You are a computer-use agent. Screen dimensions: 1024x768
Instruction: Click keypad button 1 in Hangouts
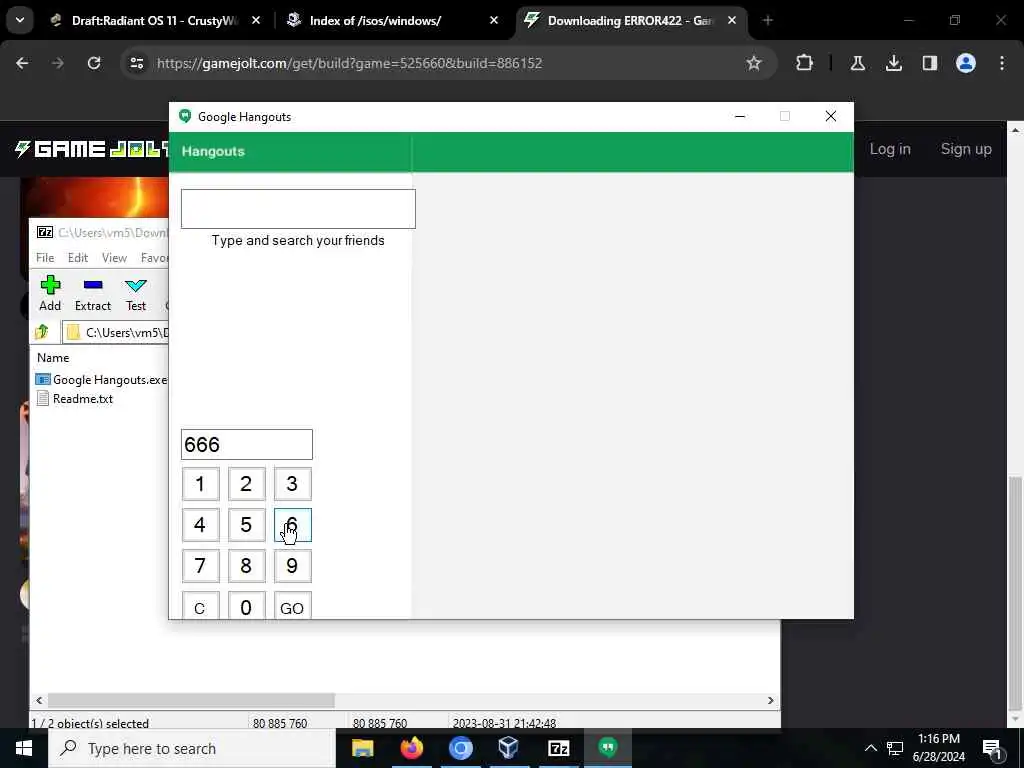[x=200, y=484]
